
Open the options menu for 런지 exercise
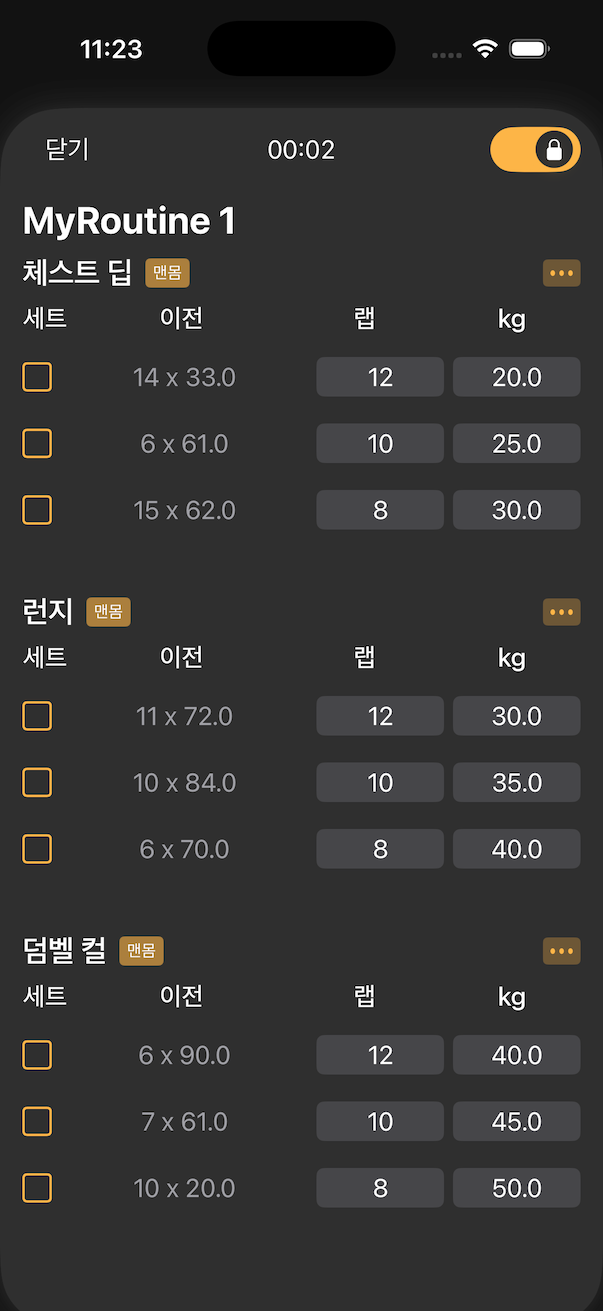(561, 611)
